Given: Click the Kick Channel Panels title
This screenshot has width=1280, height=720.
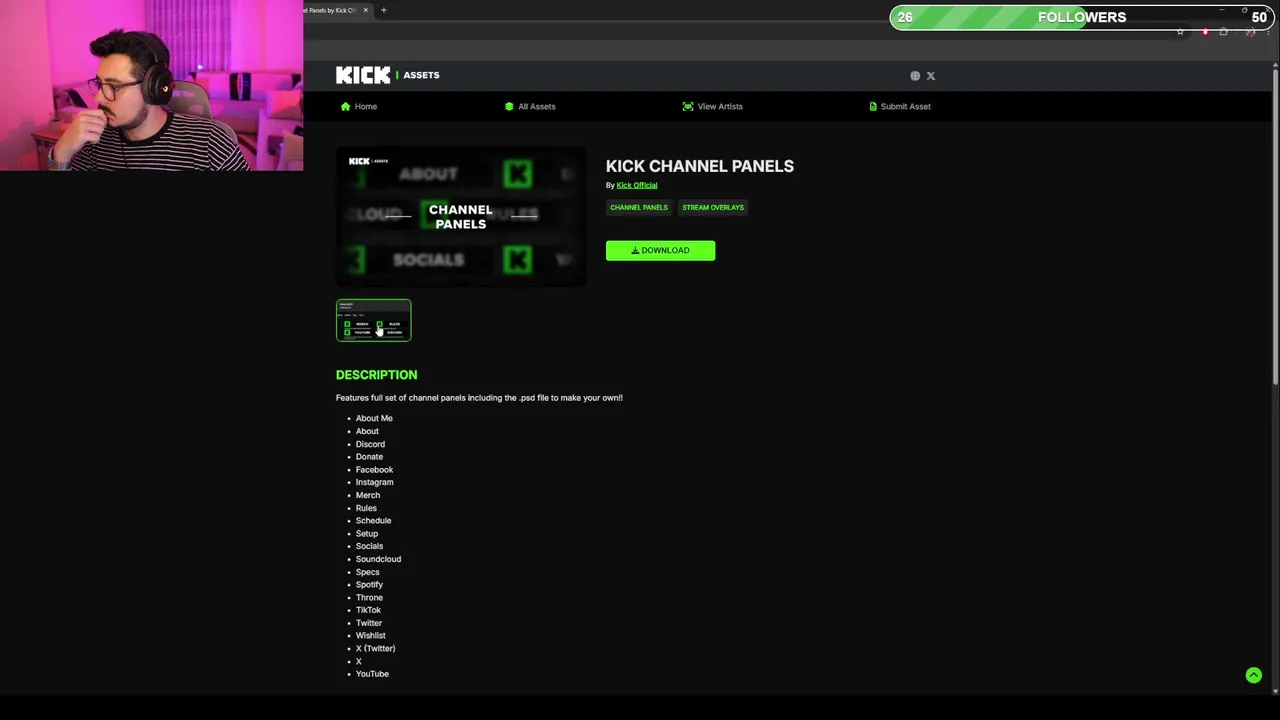Looking at the screenshot, I should coord(700,166).
